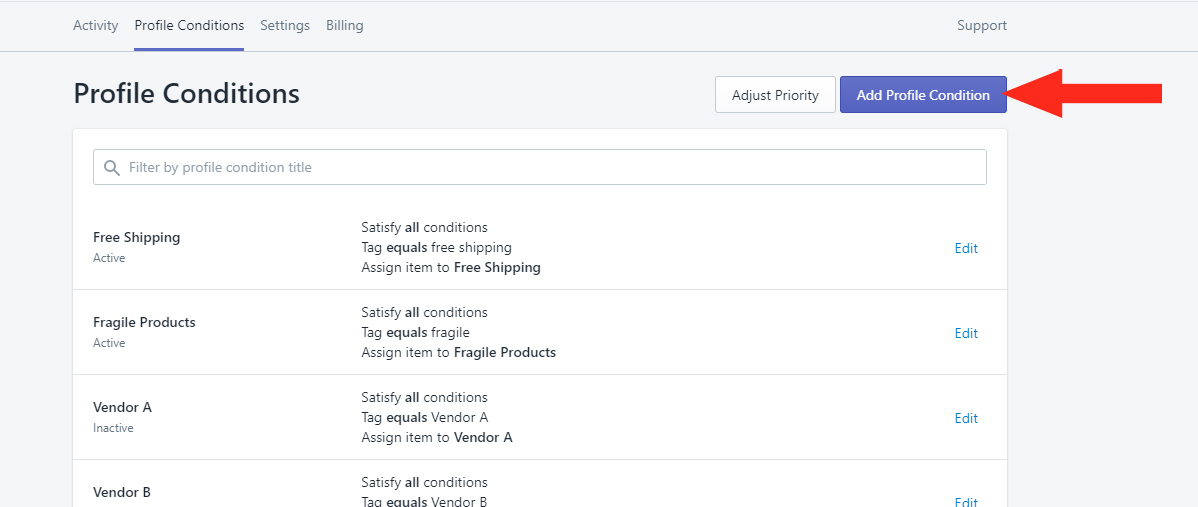Open the Settings tab
This screenshot has height=507, width=1198.
coord(285,25)
